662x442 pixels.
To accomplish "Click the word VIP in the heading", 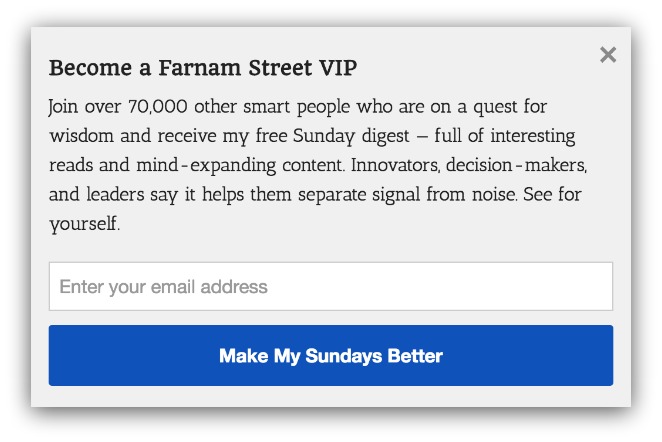I will point(338,68).
